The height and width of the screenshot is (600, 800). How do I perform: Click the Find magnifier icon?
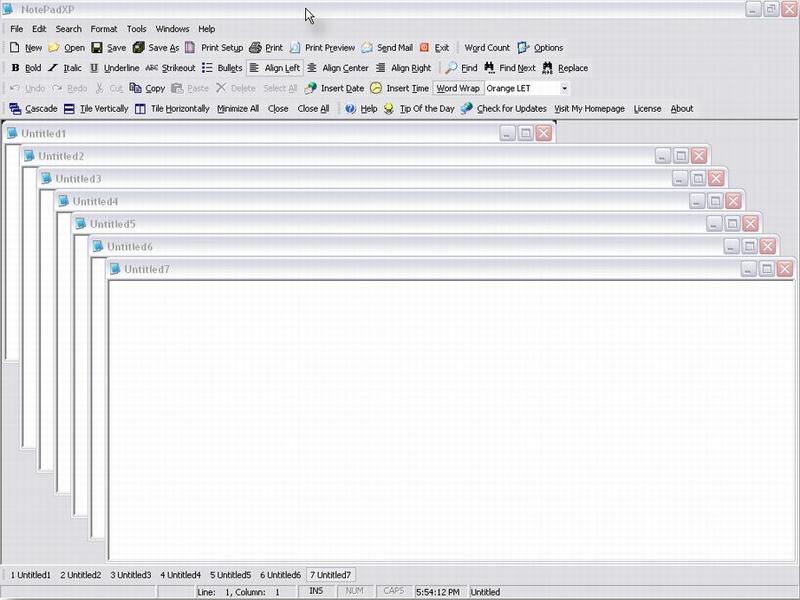(x=451, y=68)
